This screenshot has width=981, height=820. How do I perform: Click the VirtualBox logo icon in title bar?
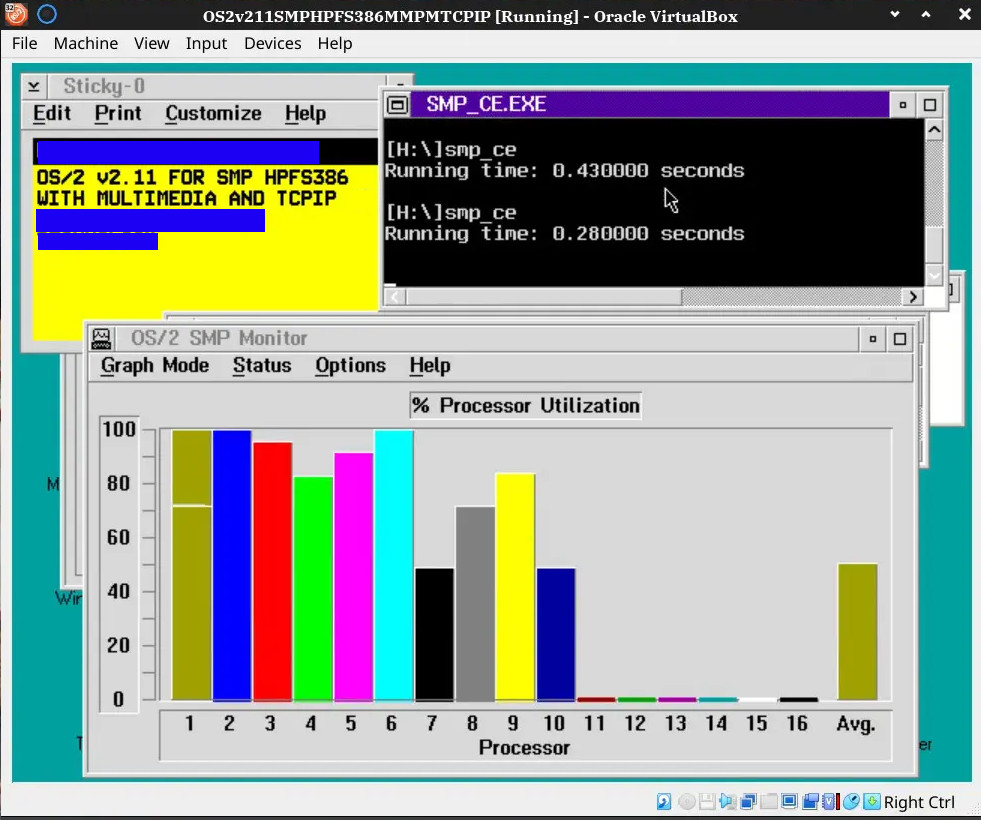click(x=15, y=14)
